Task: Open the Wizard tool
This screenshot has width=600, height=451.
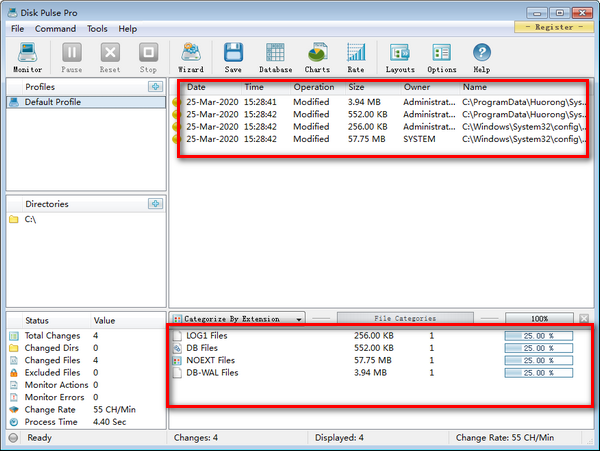Action: (190, 58)
